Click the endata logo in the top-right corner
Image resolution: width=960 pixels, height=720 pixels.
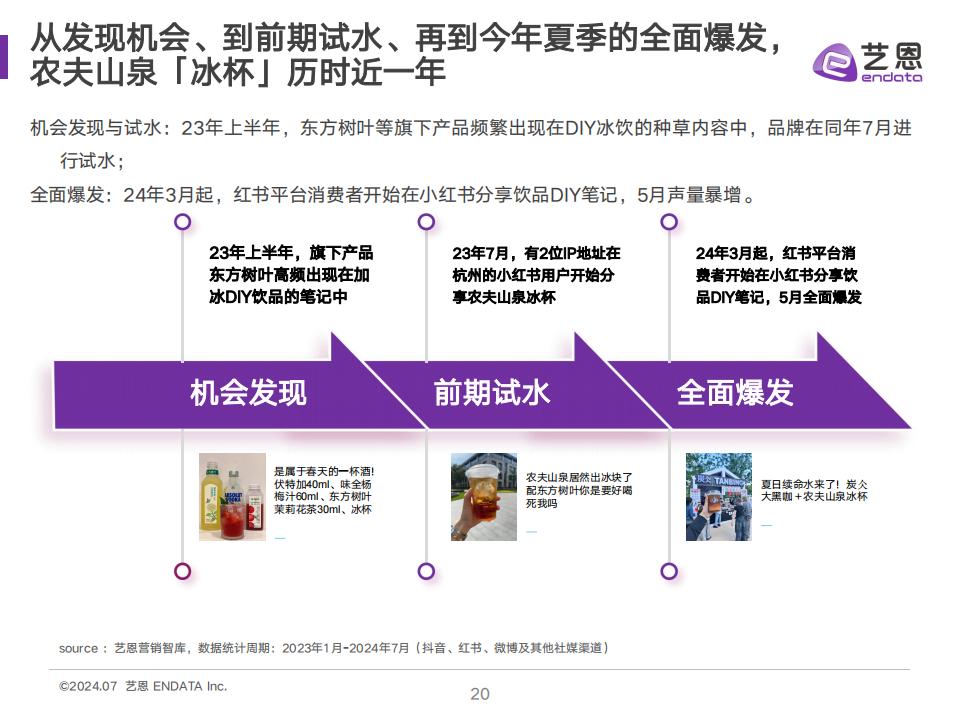pos(868,61)
